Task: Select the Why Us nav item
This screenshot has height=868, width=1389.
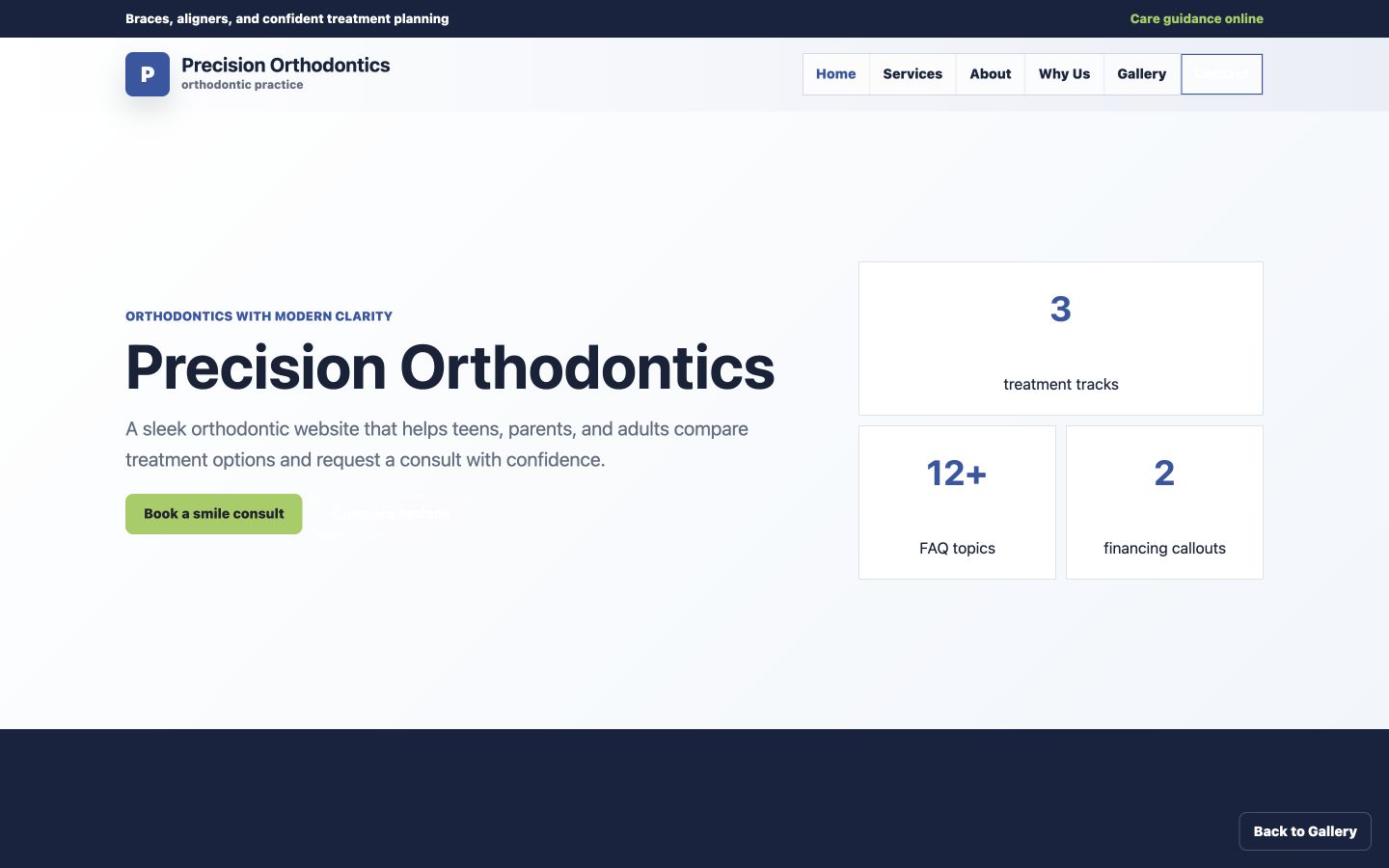Action: (1064, 74)
